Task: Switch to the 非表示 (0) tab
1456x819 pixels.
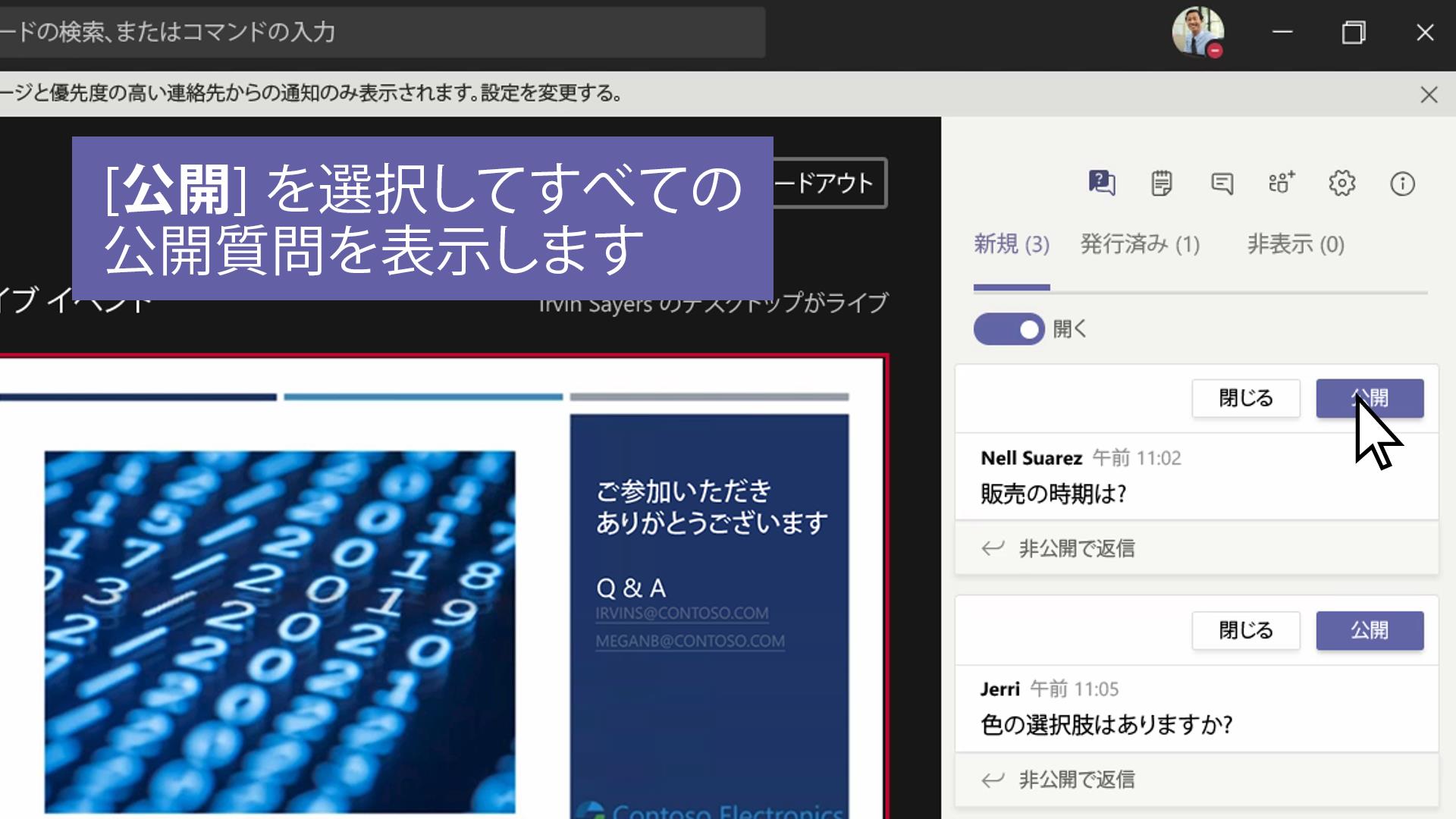Action: pyautogui.click(x=1296, y=244)
